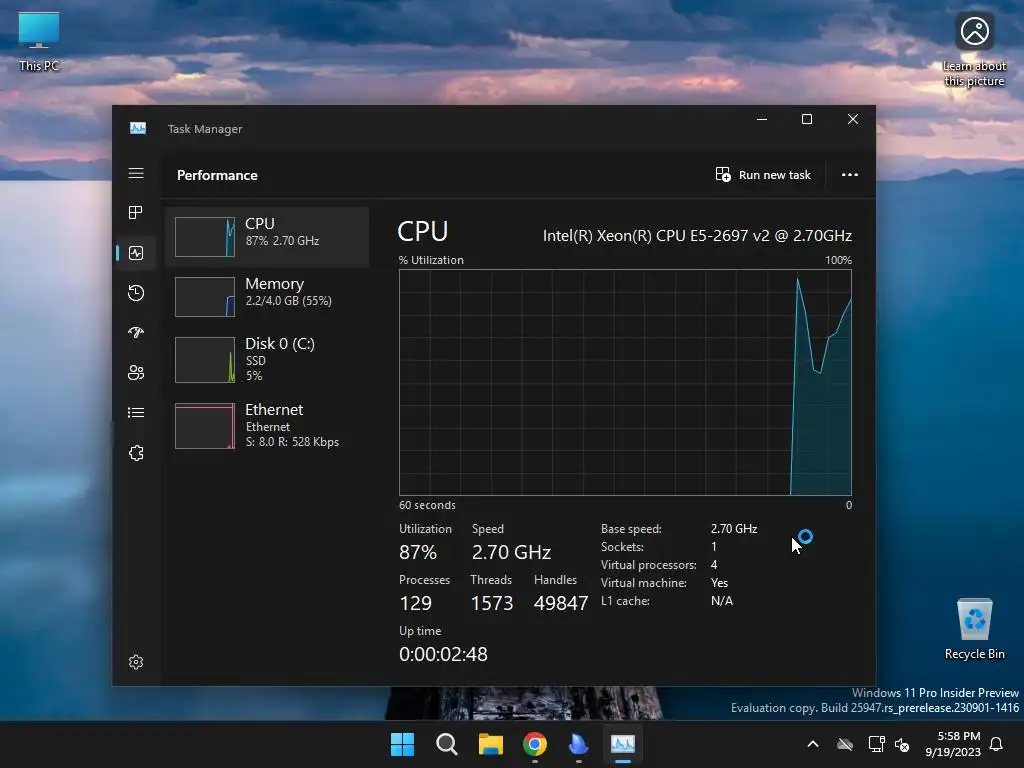Image resolution: width=1024 pixels, height=768 pixels.
Task: Click the Handles count 49847
Action: (x=561, y=603)
